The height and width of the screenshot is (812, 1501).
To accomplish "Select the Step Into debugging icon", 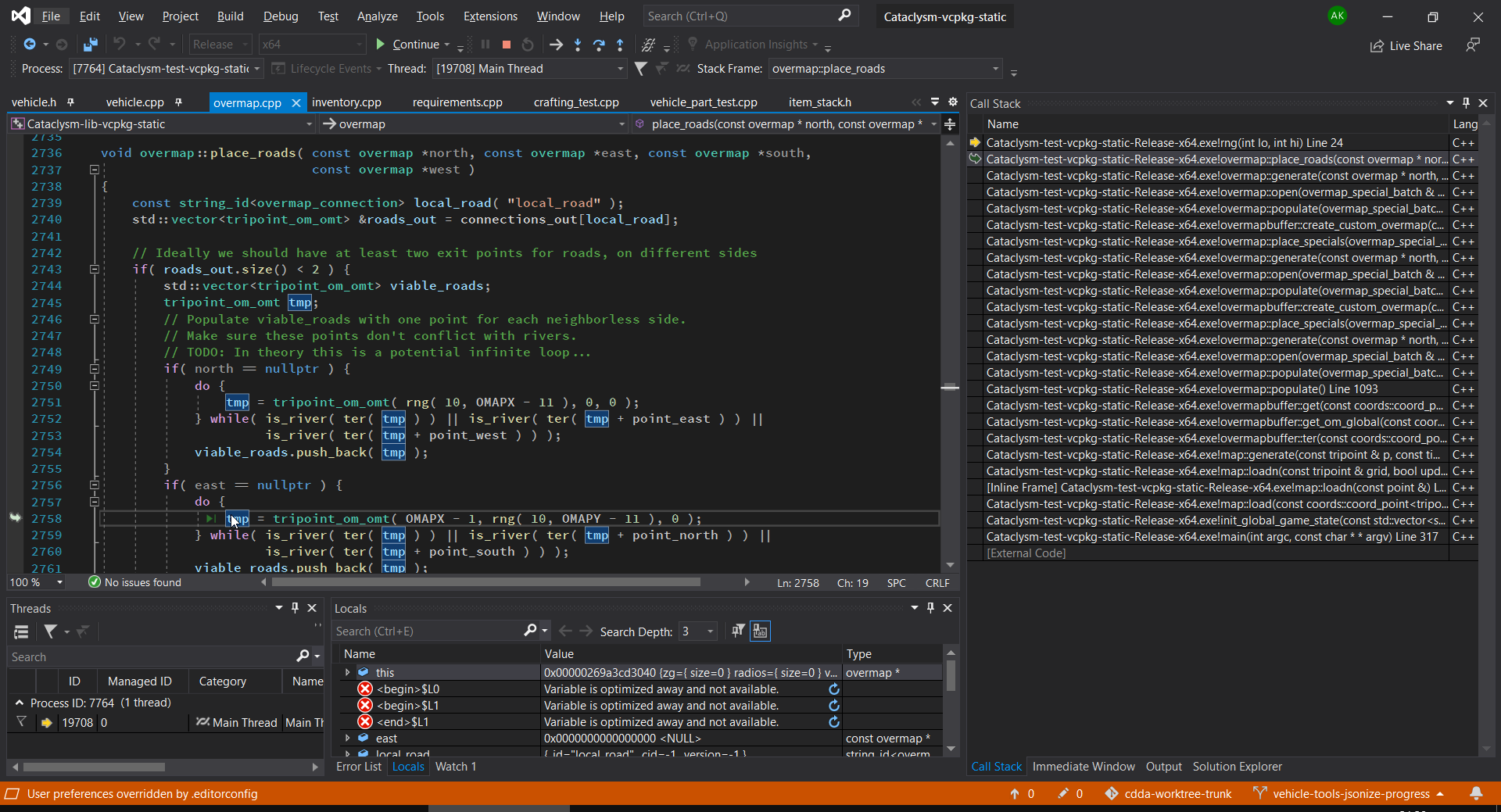I will coord(577,45).
